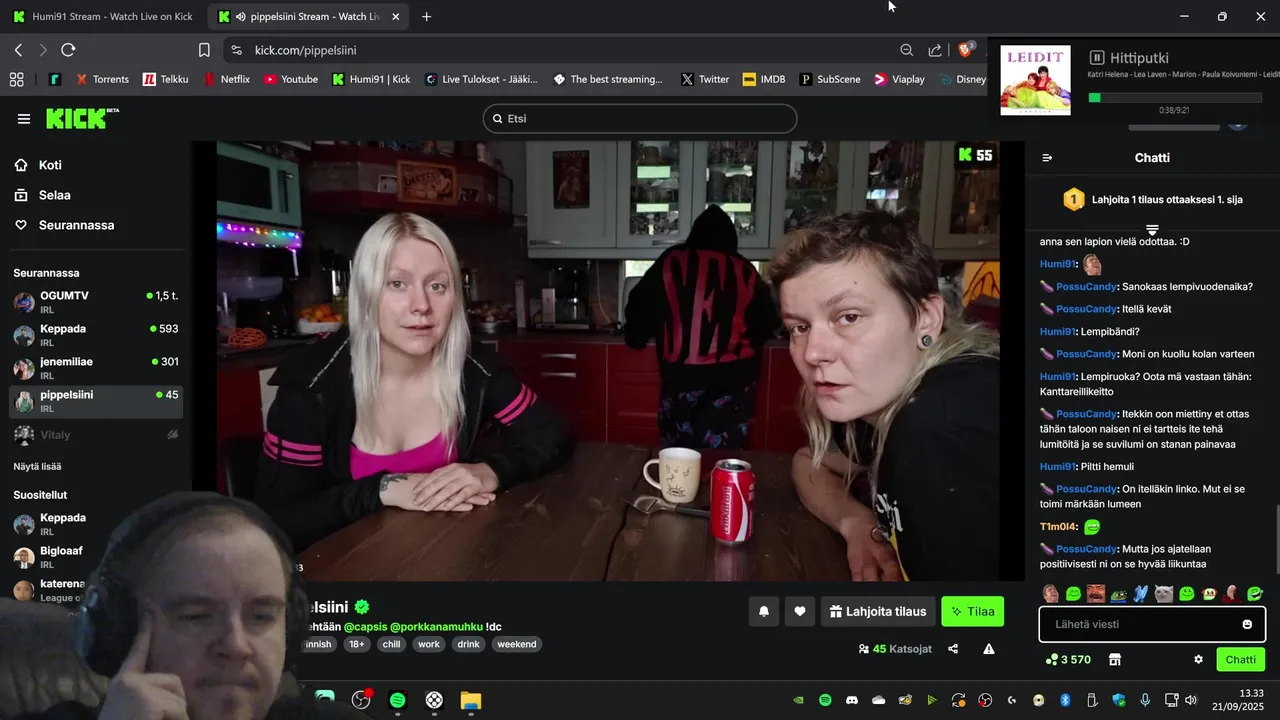Seek on the Hittiputki progress bar
Screen dimensions: 1280x720
click(x=1175, y=98)
